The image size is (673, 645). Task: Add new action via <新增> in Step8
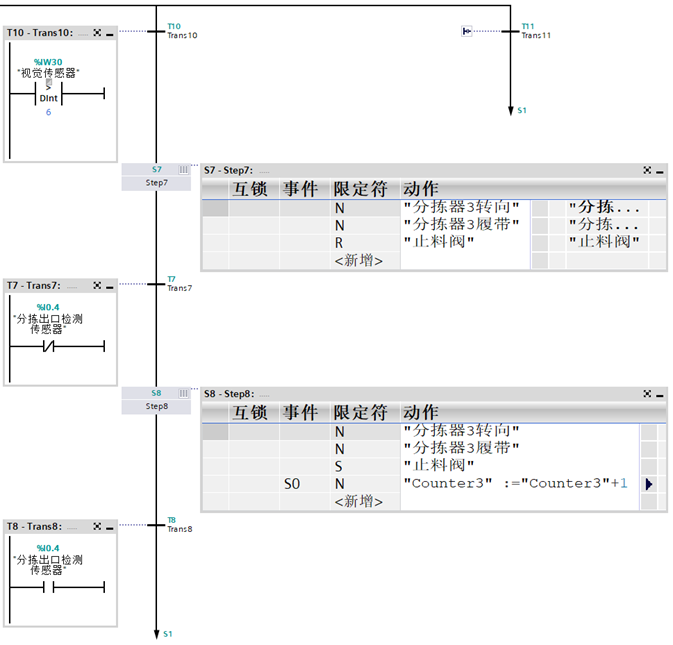(358, 501)
